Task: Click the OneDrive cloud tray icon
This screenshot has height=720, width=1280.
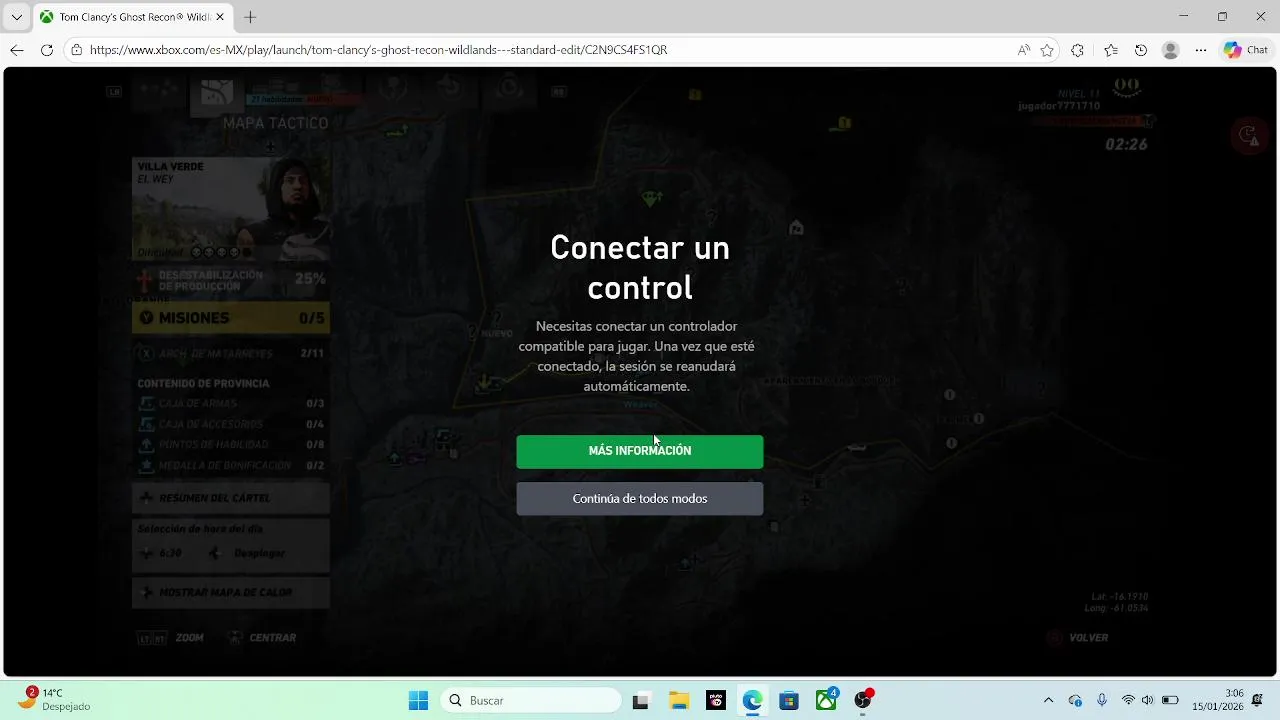Action: pyautogui.click(x=1075, y=701)
